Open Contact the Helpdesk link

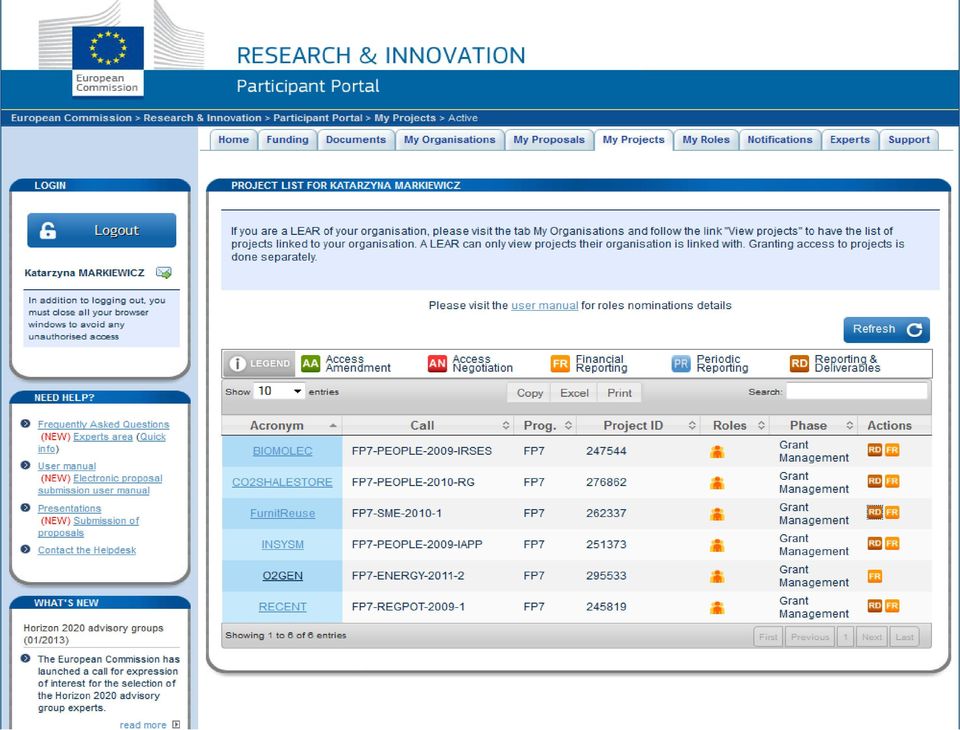pyautogui.click(x=87, y=550)
